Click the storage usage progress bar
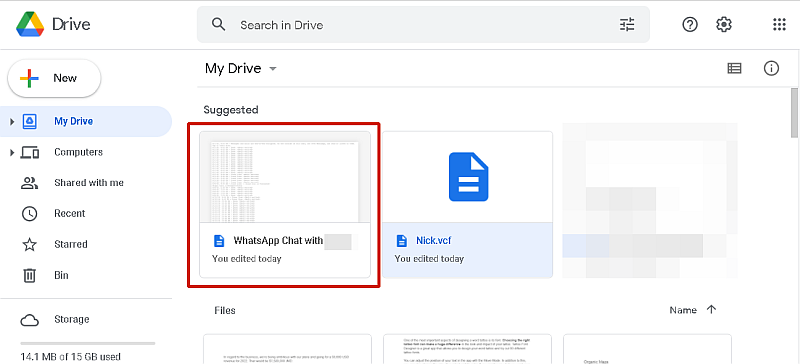Viewport: 800px width, 364px height. click(x=87, y=344)
